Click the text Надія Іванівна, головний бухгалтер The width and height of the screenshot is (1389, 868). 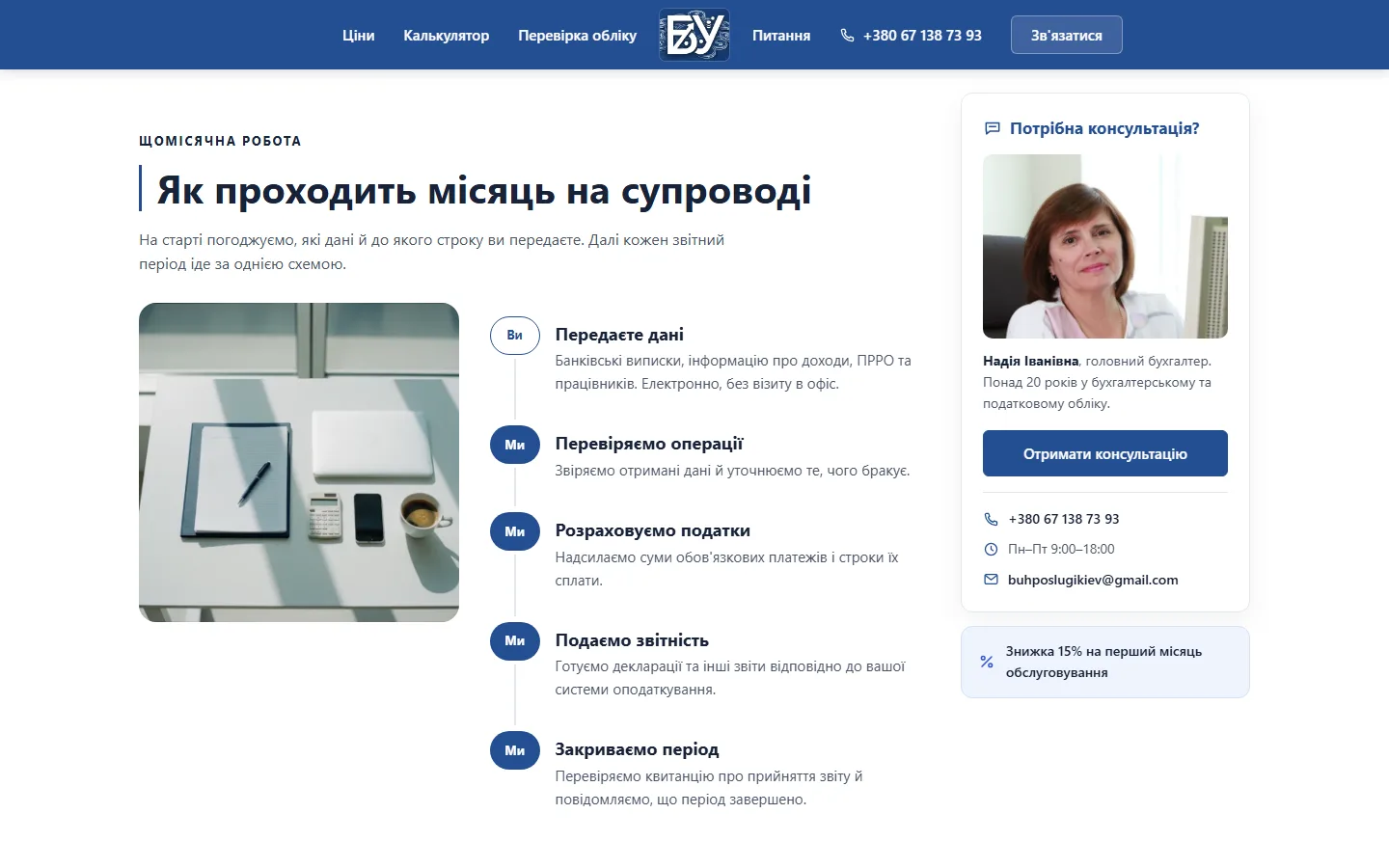tap(1097, 361)
